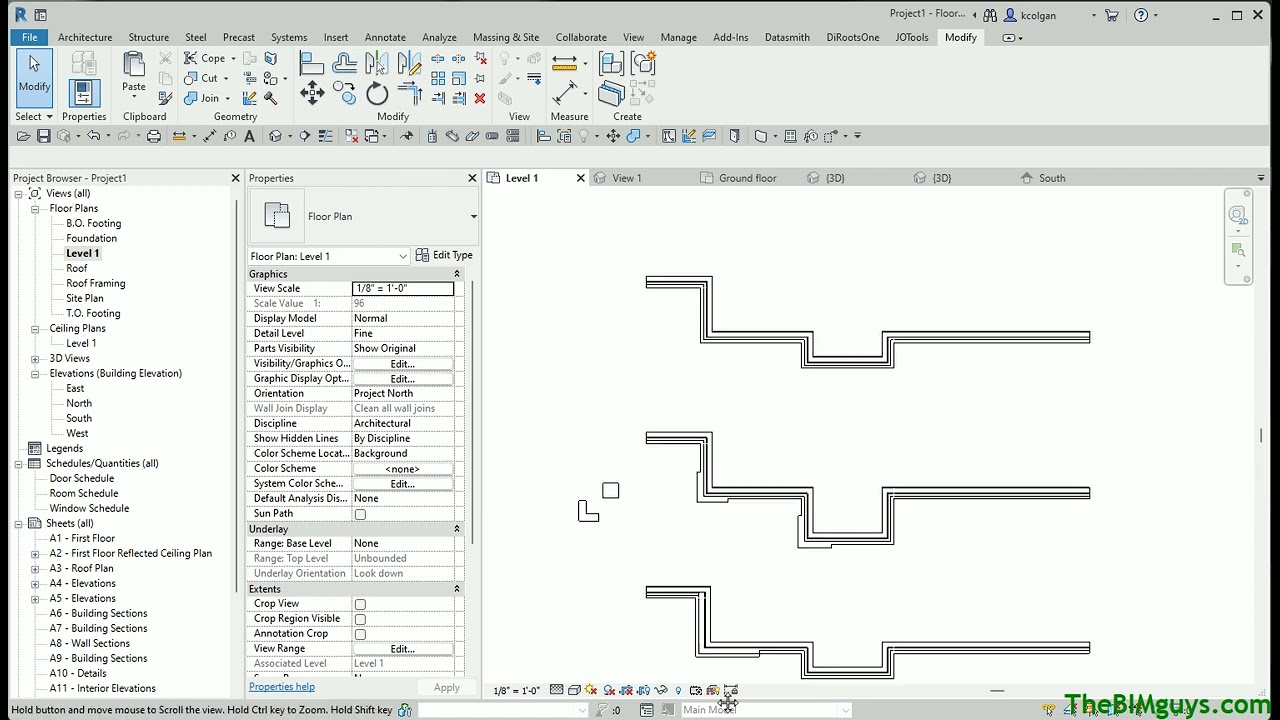The height and width of the screenshot is (720, 1280).
Task: Click Print in quick access toolbar
Action: [x=154, y=136]
